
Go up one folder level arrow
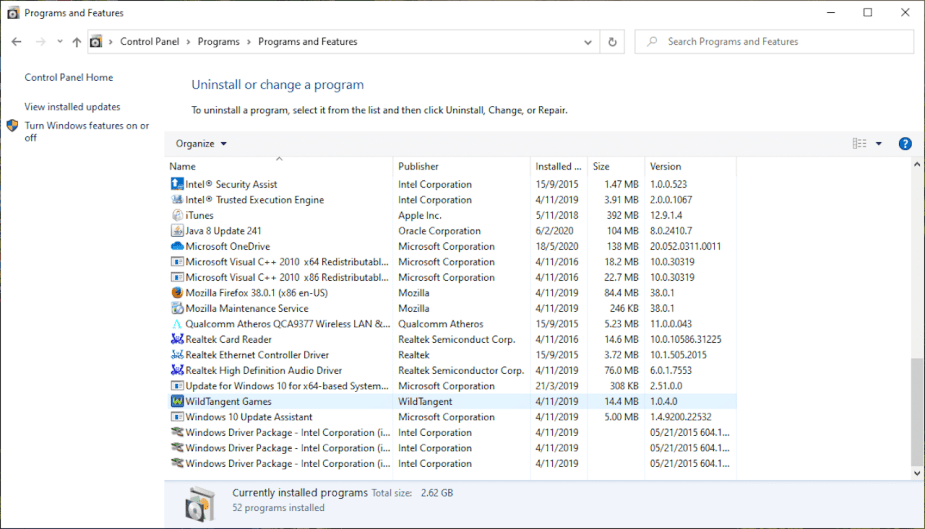click(77, 42)
